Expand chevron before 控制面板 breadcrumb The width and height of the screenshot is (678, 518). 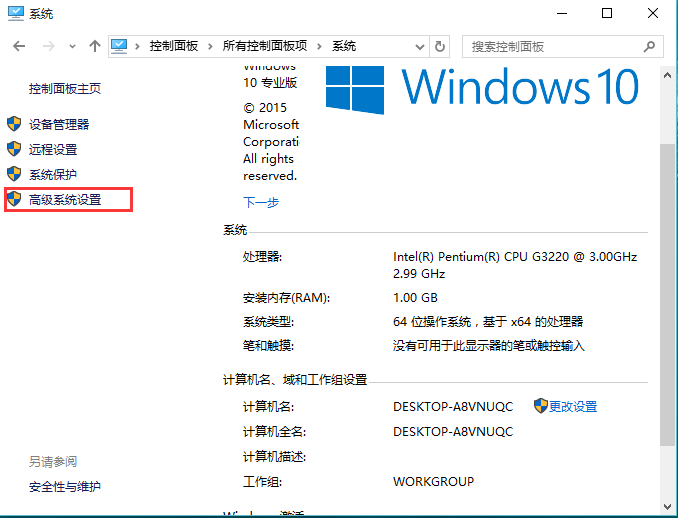(138, 46)
